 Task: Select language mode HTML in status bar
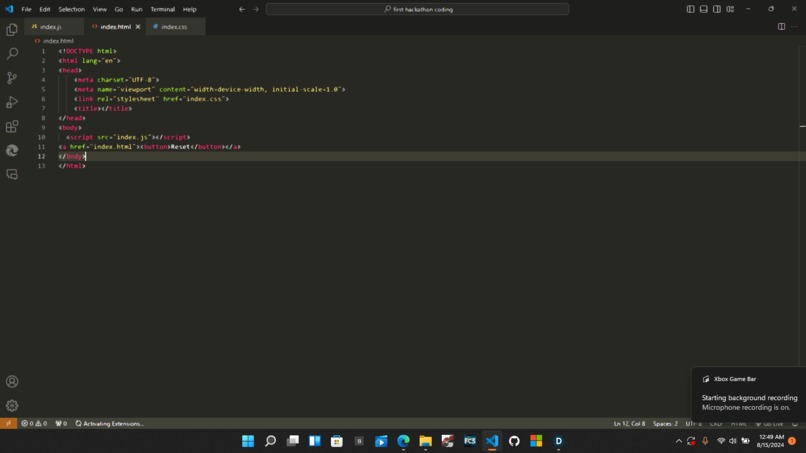pos(739,424)
